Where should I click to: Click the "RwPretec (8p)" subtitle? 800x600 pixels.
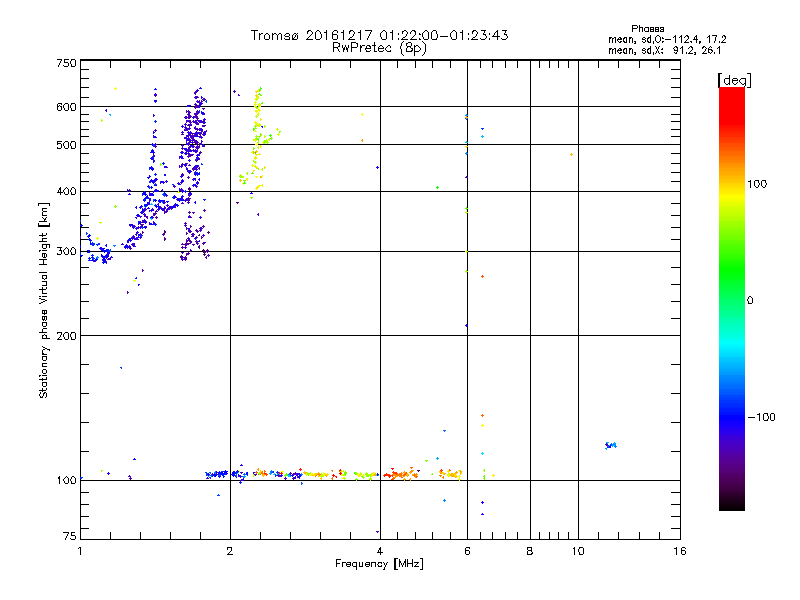[379, 48]
